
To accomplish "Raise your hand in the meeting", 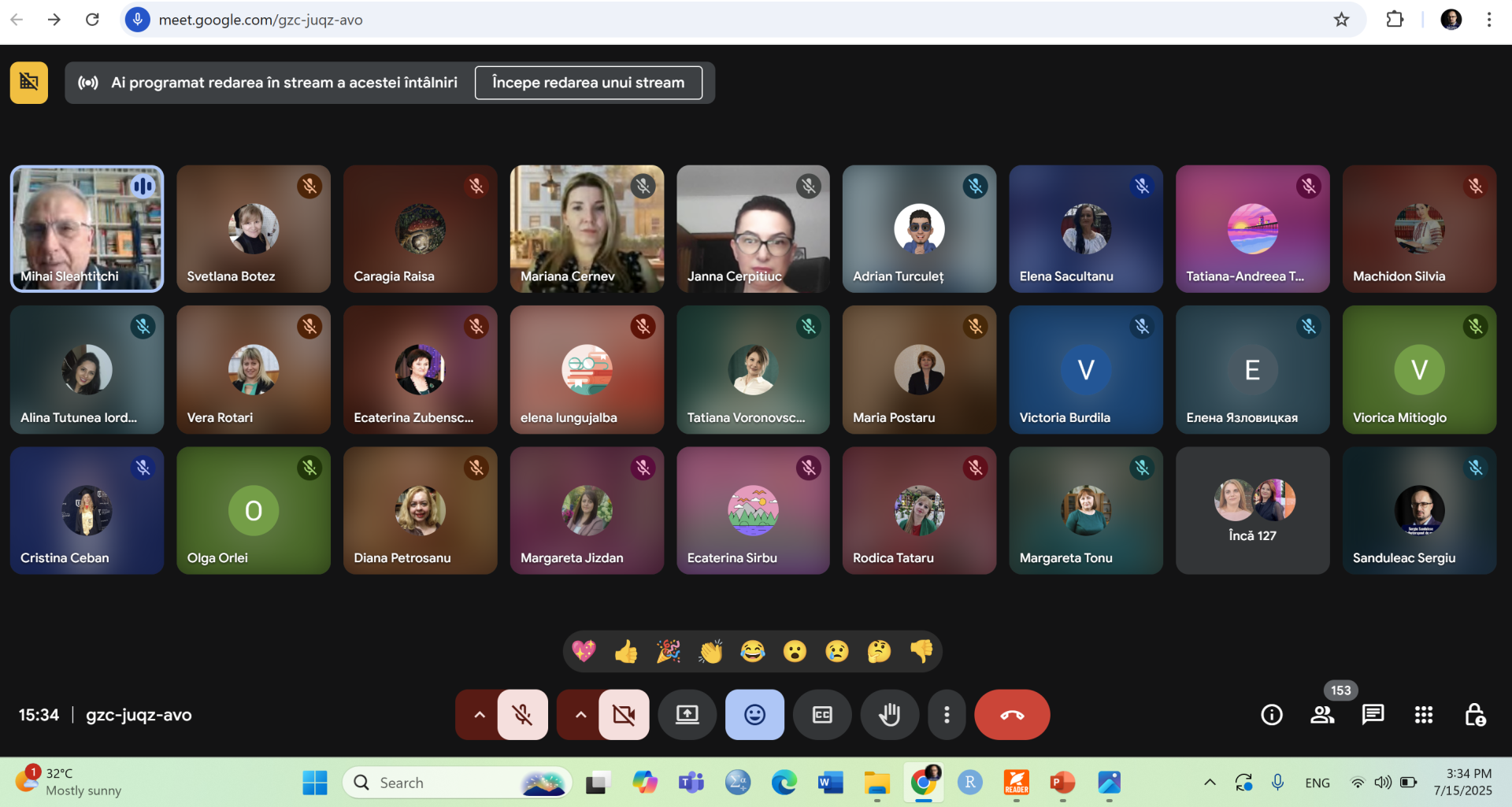I will (x=889, y=715).
